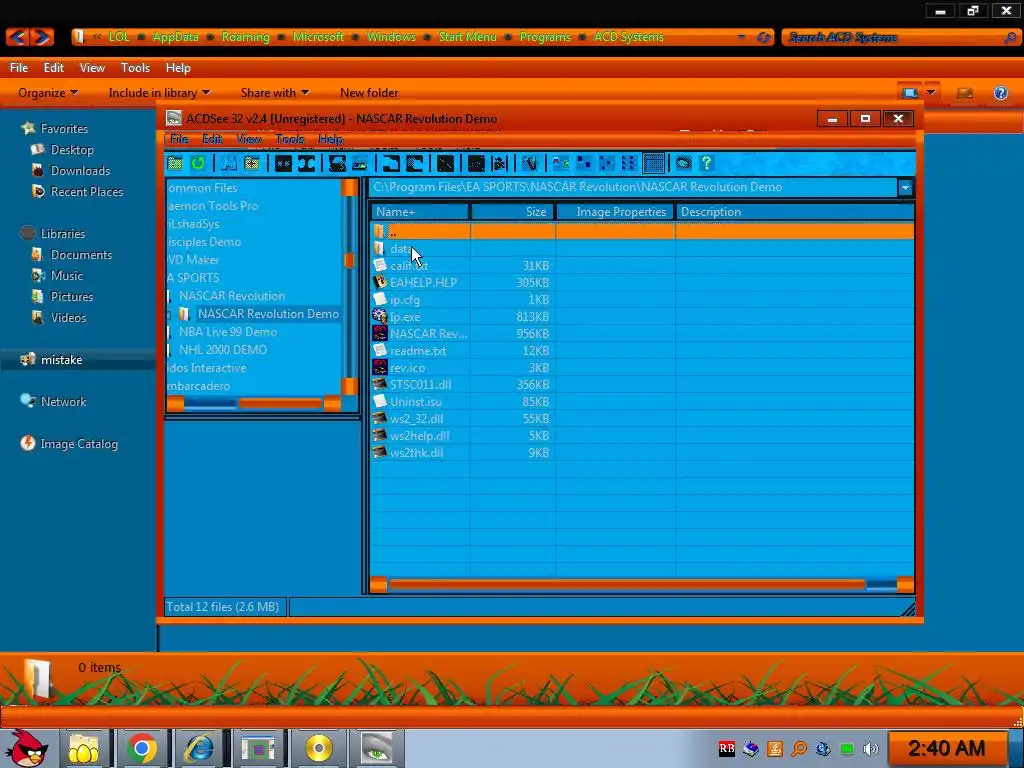Viewport: 1024px width, 768px height.
Task: Click Explorer Forward arrow button
Action: coord(42,37)
